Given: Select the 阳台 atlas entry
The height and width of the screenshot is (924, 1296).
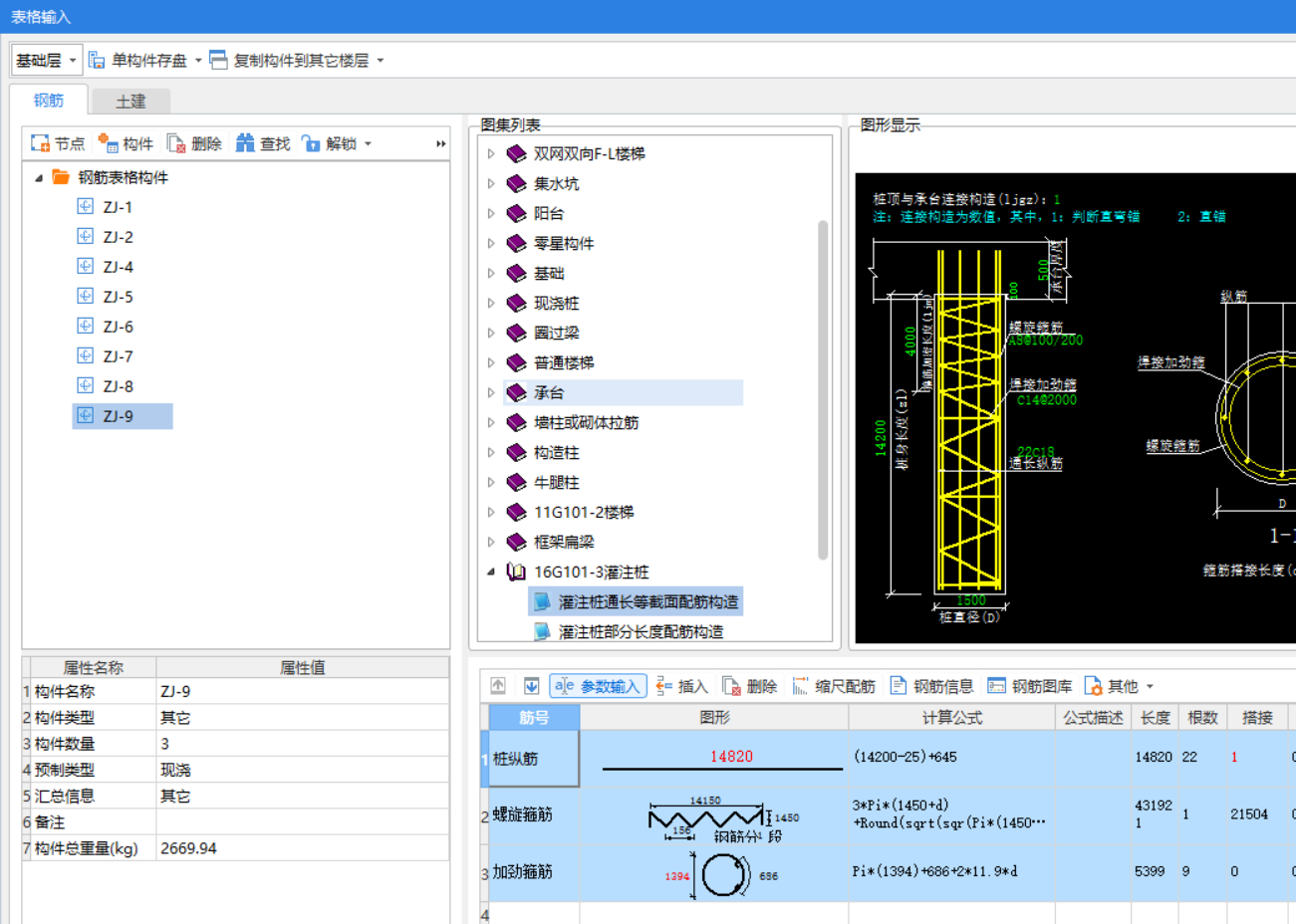Looking at the screenshot, I should [x=549, y=213].
